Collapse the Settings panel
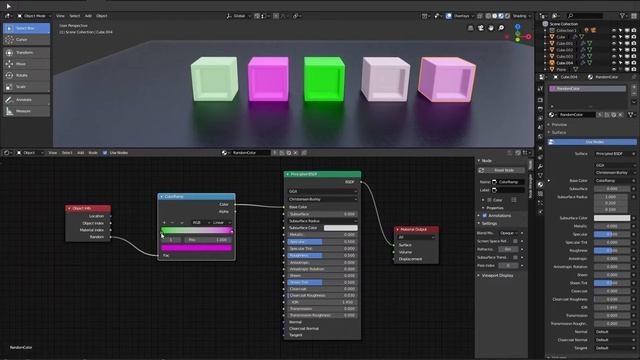This screenshot has height=360, width=640. pyautogui.click(x=489, y=223)
